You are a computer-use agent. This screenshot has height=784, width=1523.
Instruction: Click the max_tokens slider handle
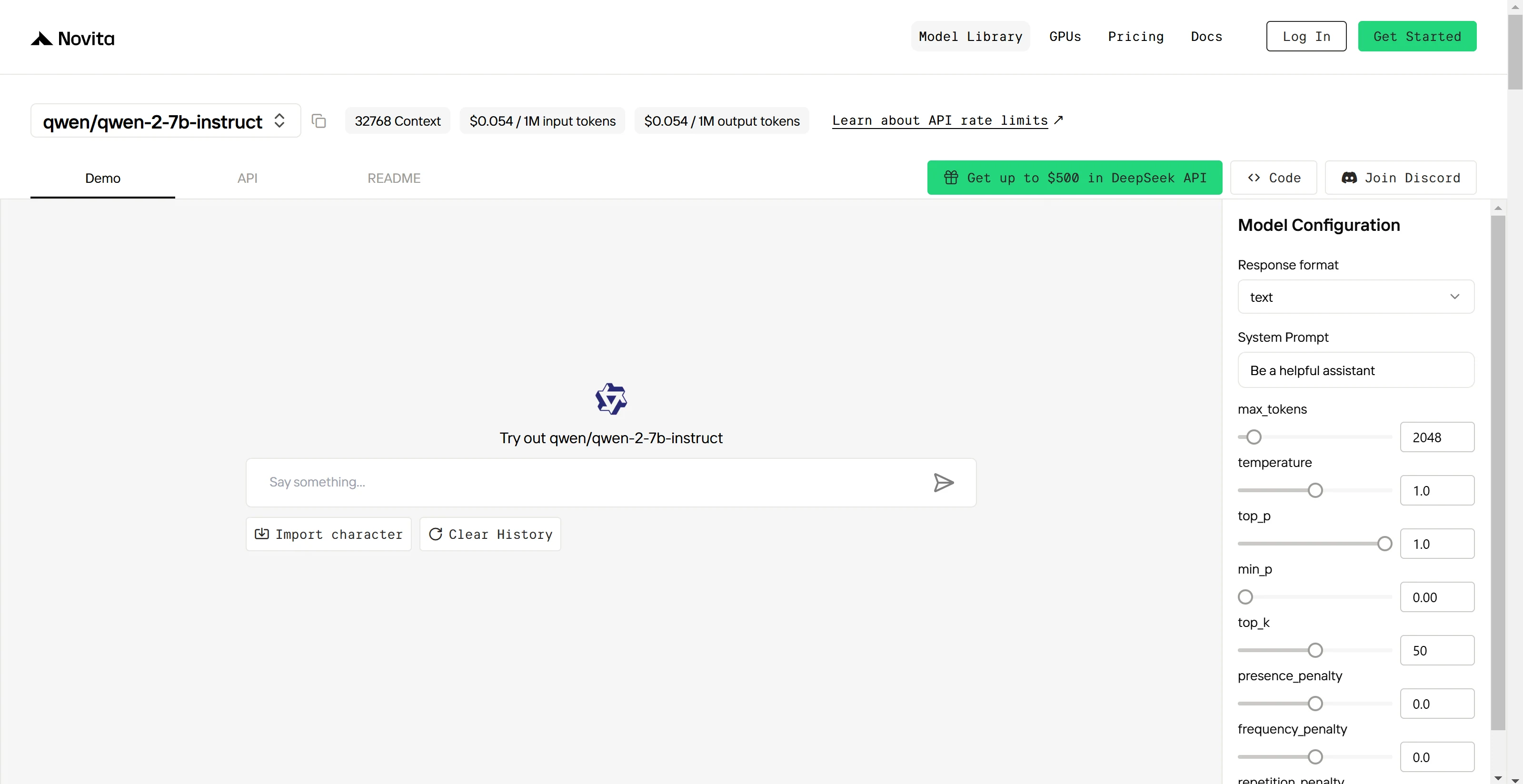click(x=1254, y=437)
